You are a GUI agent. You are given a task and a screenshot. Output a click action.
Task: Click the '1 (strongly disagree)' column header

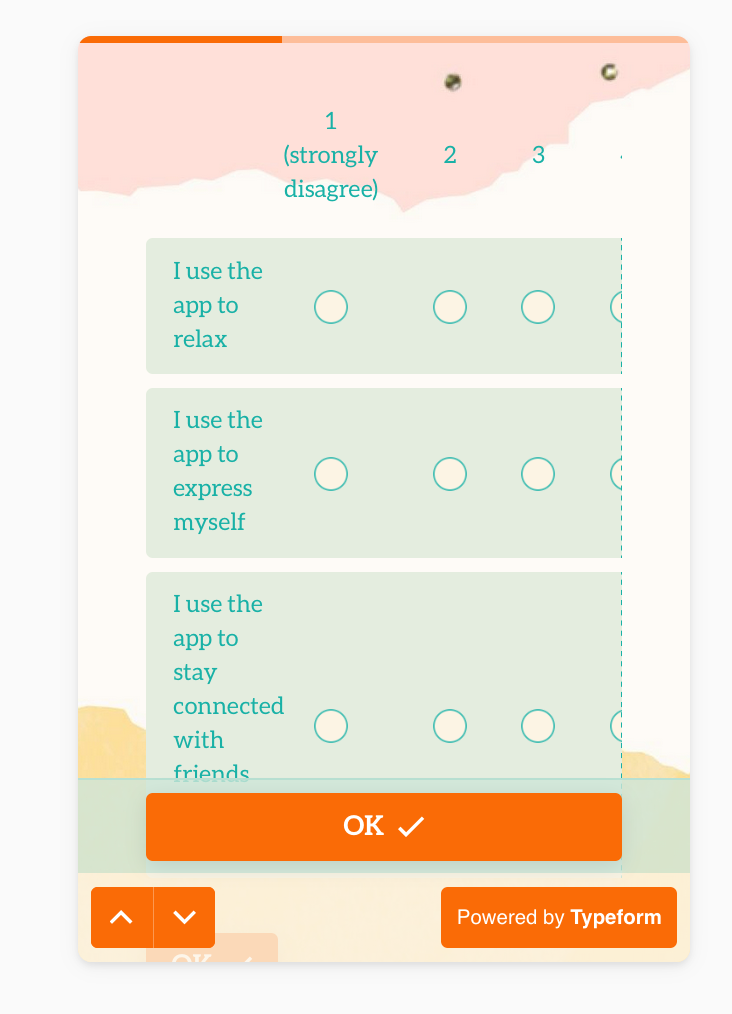click(x=331, y=155)
